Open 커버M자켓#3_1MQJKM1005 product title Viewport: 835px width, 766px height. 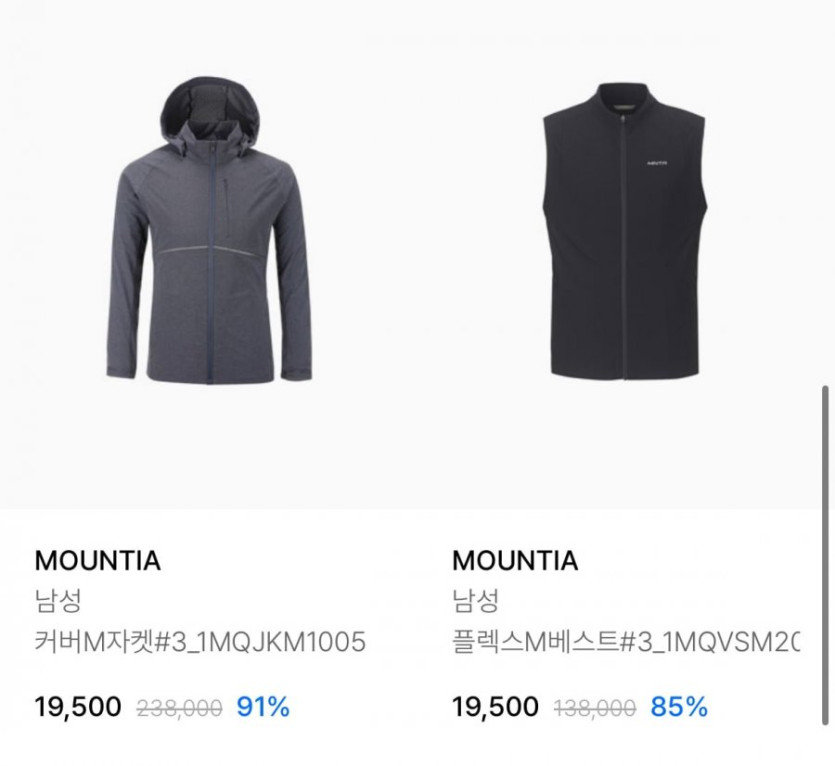[200, 641]
